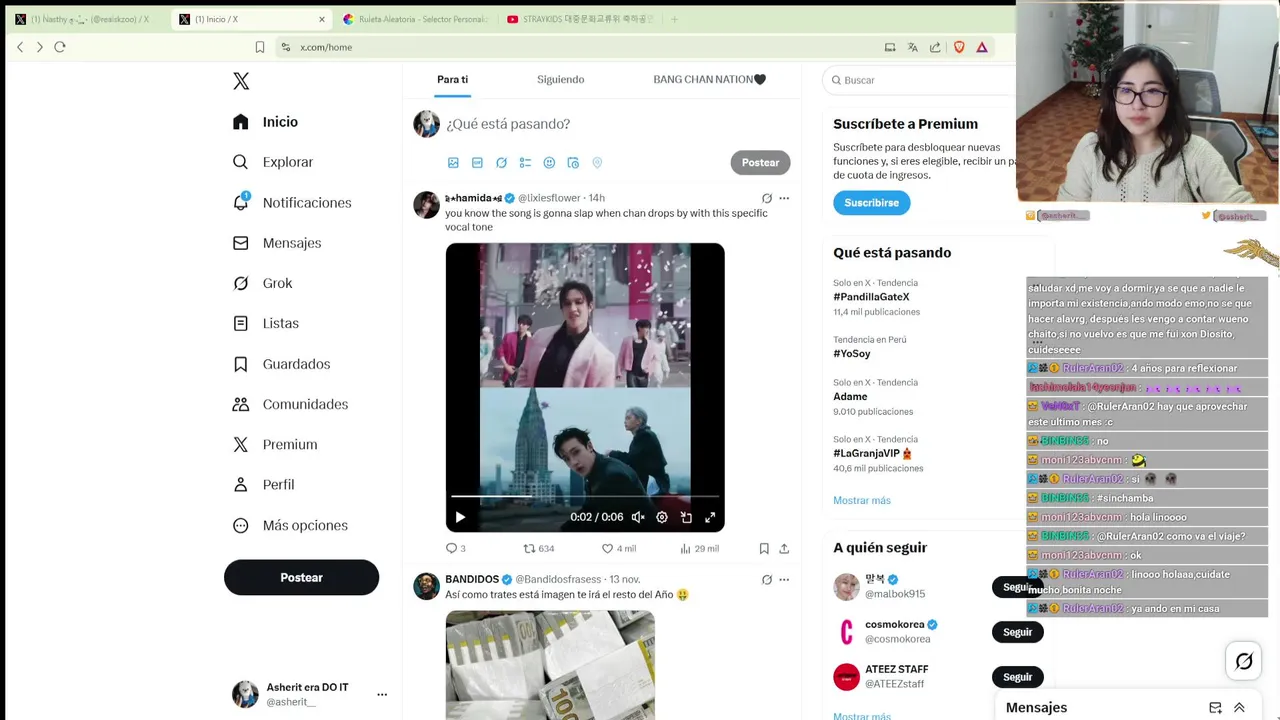The image size is (1280, 720).
Task: Open video settings gear
Action: pyautogui.click(x=662, y=517)
